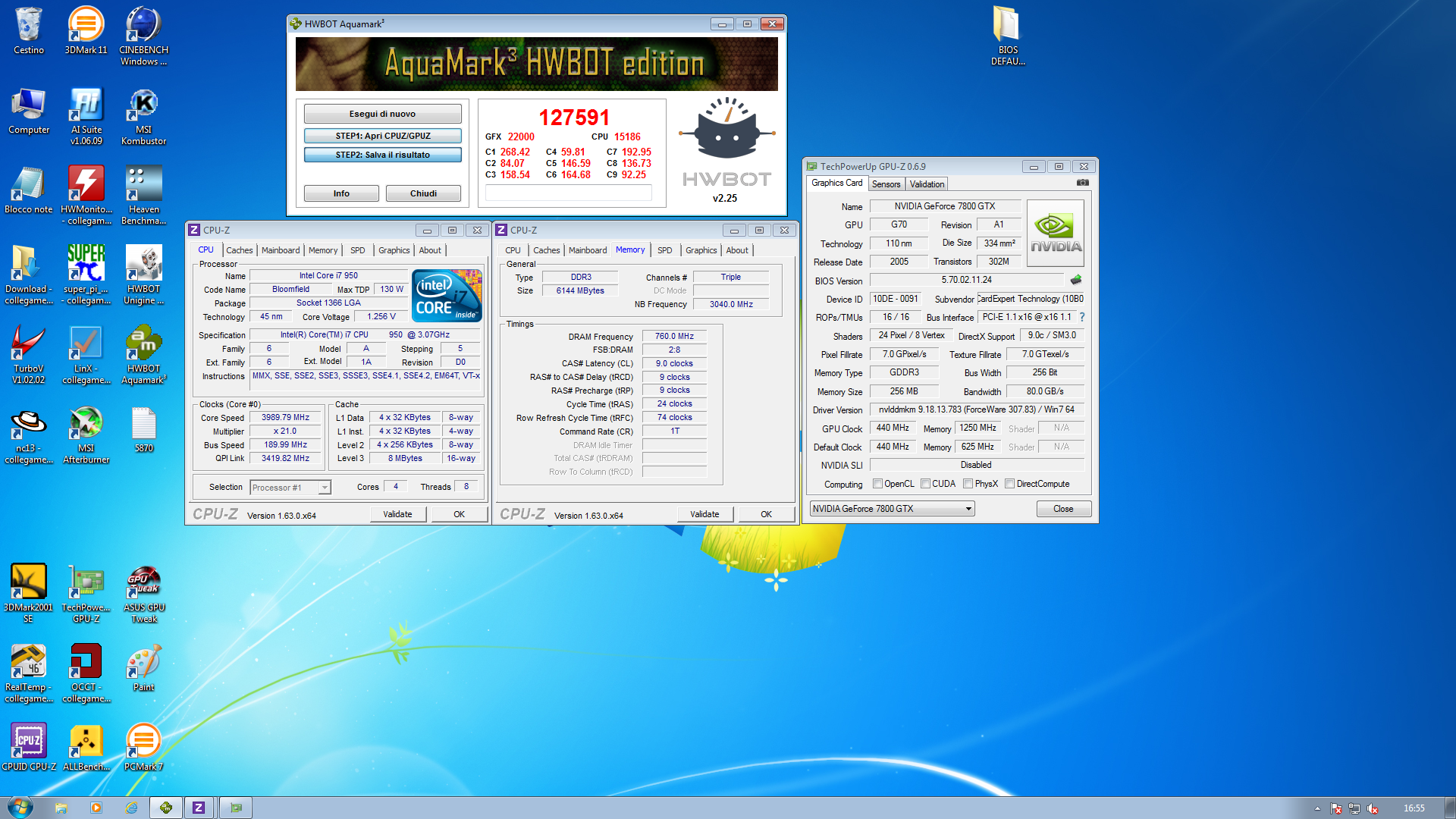Open LinX shortcut icon

(86, 354)
